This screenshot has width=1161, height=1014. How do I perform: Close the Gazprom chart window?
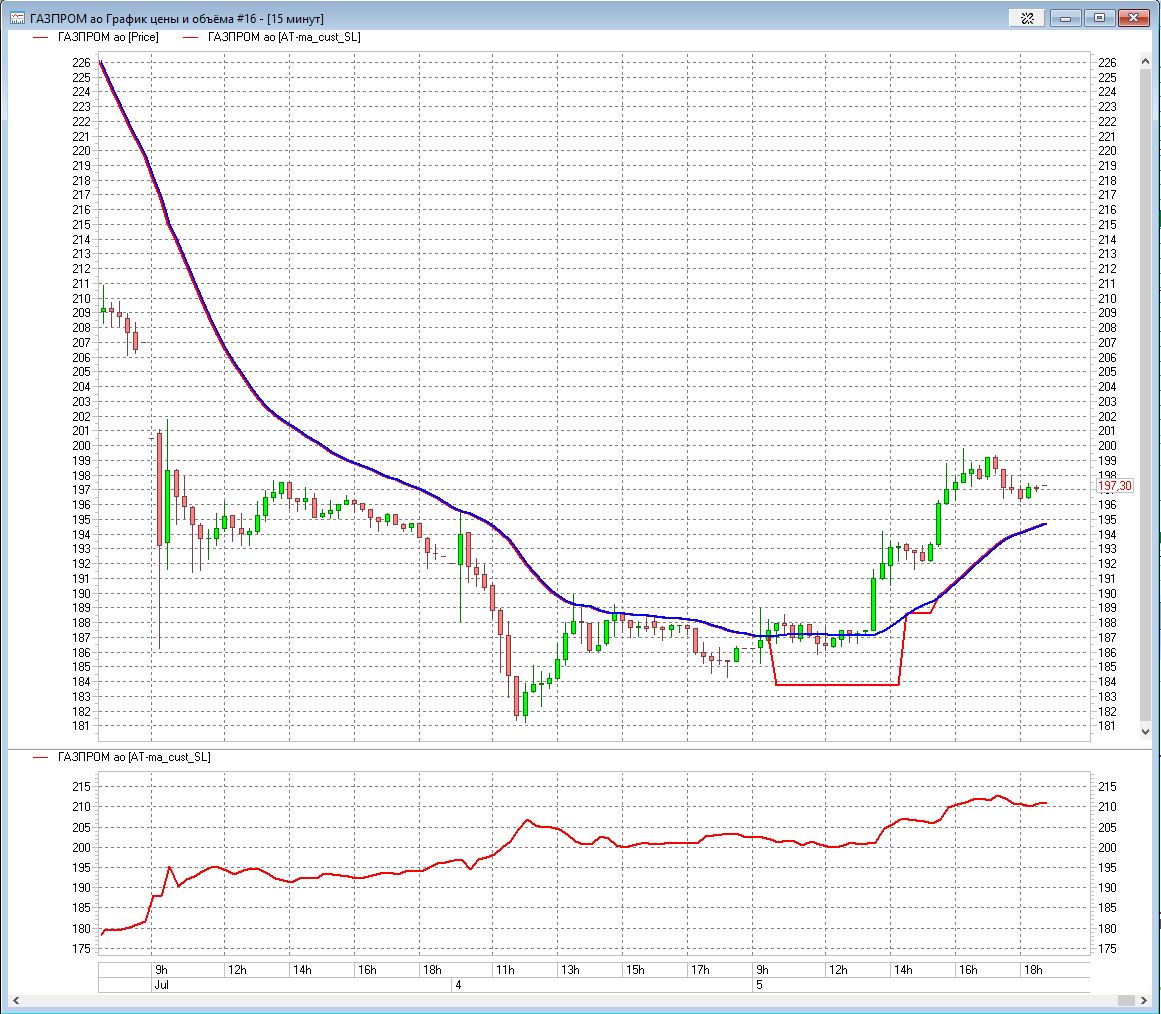[1134, 19]
